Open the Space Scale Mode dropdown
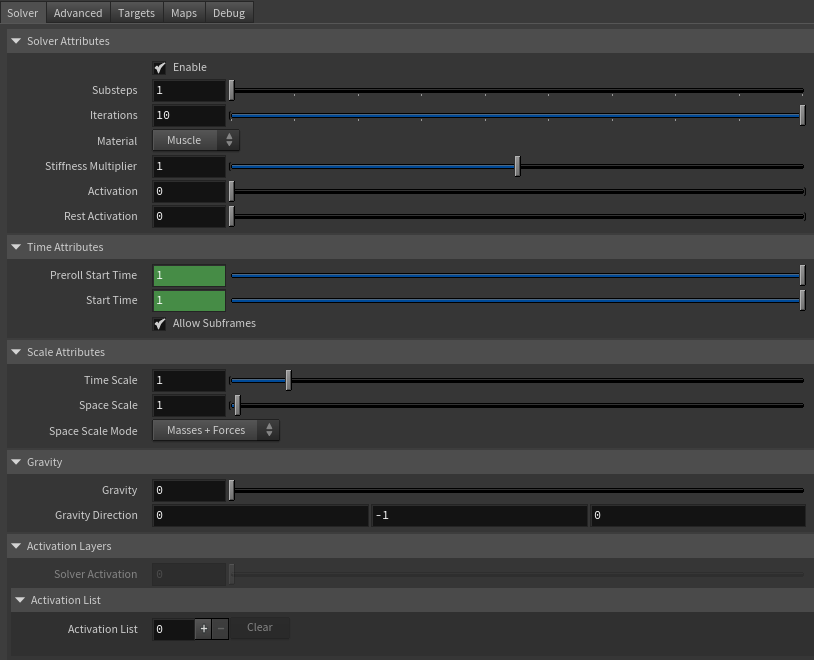This screenshot has height=660, width=814. 216,430
